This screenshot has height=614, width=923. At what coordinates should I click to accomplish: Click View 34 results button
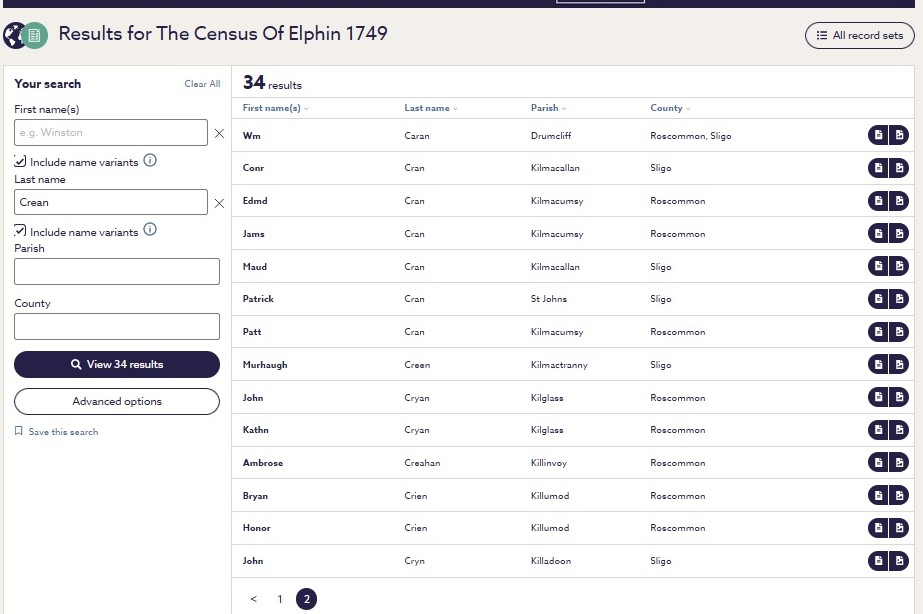(x=117, y=364)
